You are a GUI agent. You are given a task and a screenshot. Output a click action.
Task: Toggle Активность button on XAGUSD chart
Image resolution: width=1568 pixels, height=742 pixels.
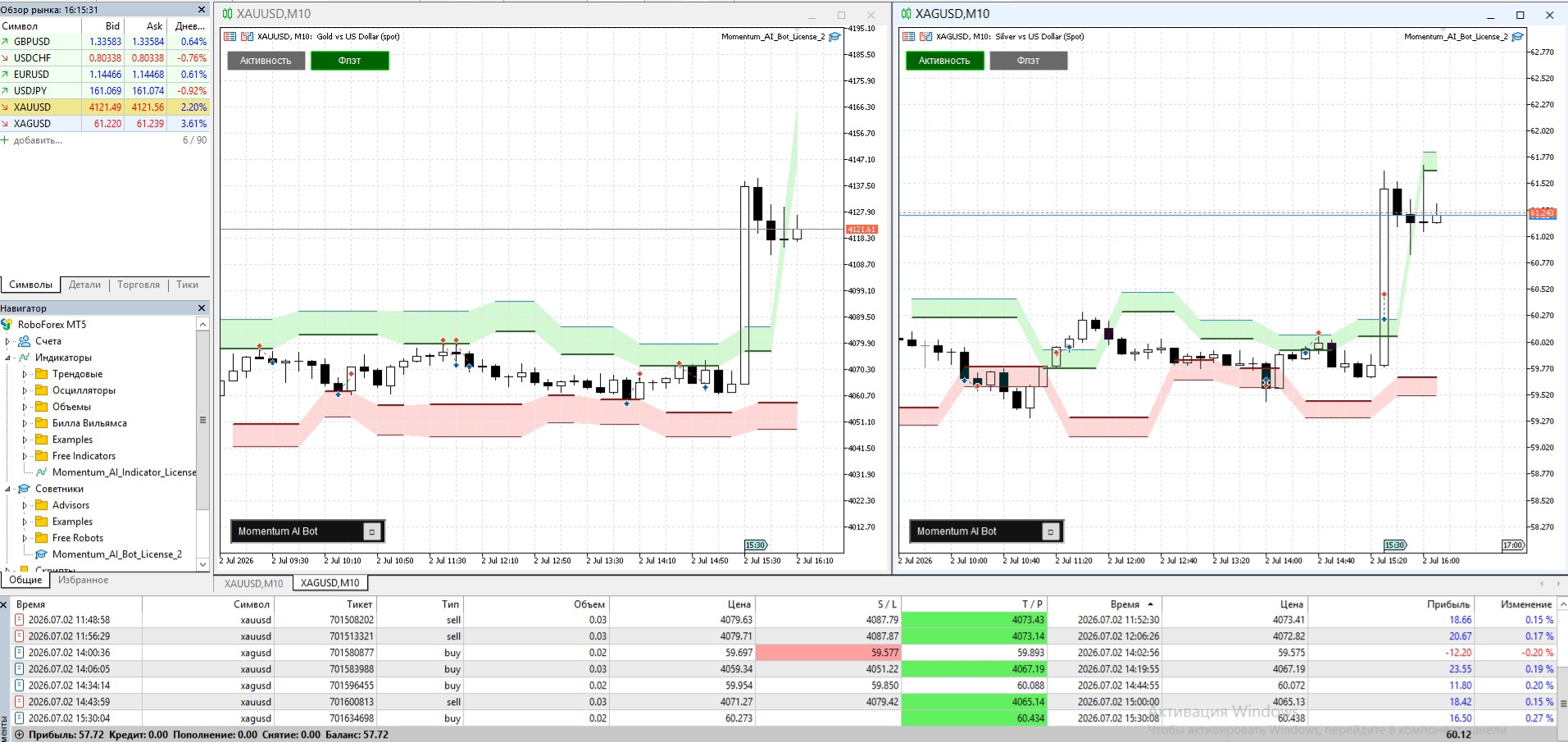click(944, 61)
